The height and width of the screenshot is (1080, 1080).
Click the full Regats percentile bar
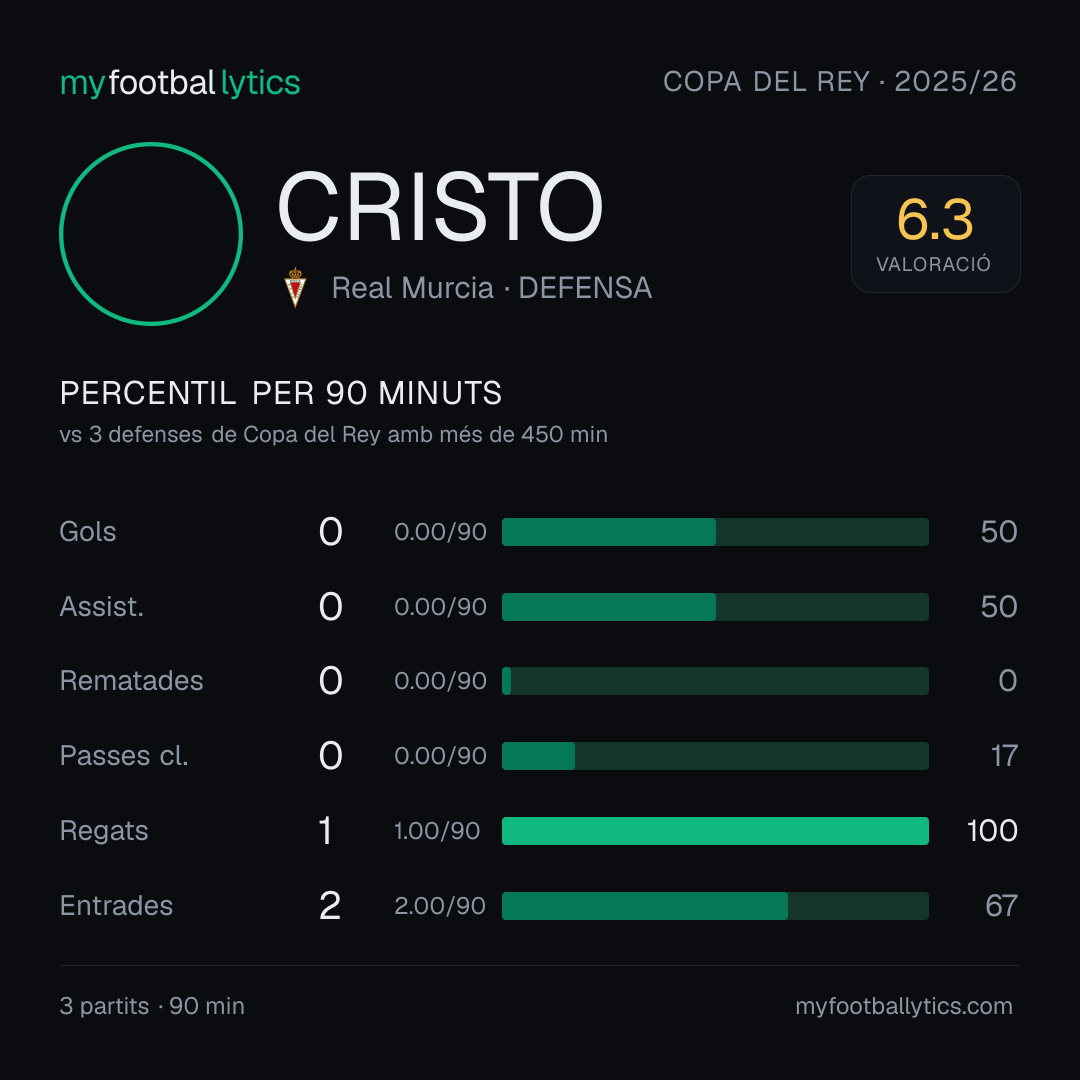click(715, 831)
